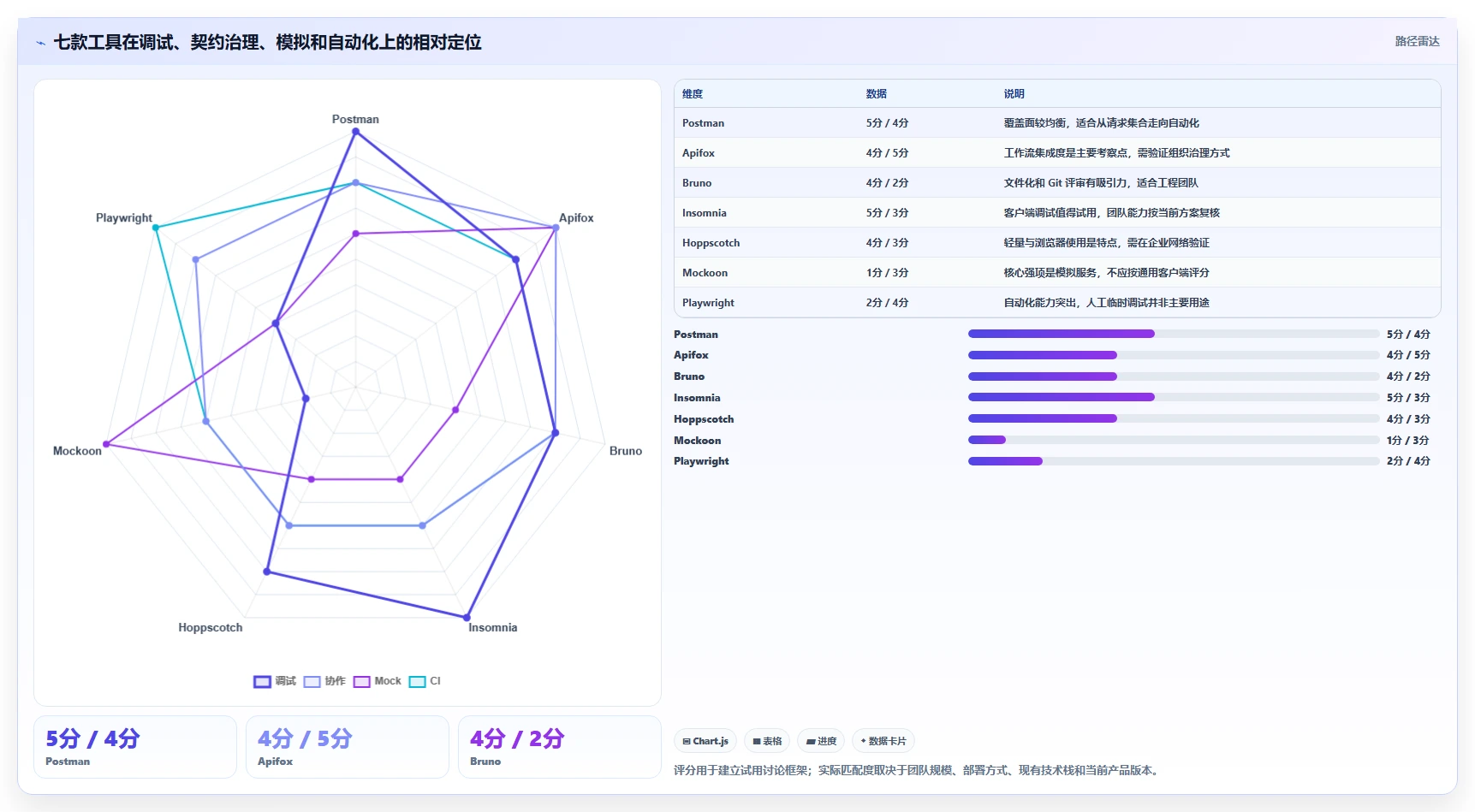Screen dimensions: 1475x812
Task: Click the Bruno axis label on the radar chart
Action: pos(626,450)
